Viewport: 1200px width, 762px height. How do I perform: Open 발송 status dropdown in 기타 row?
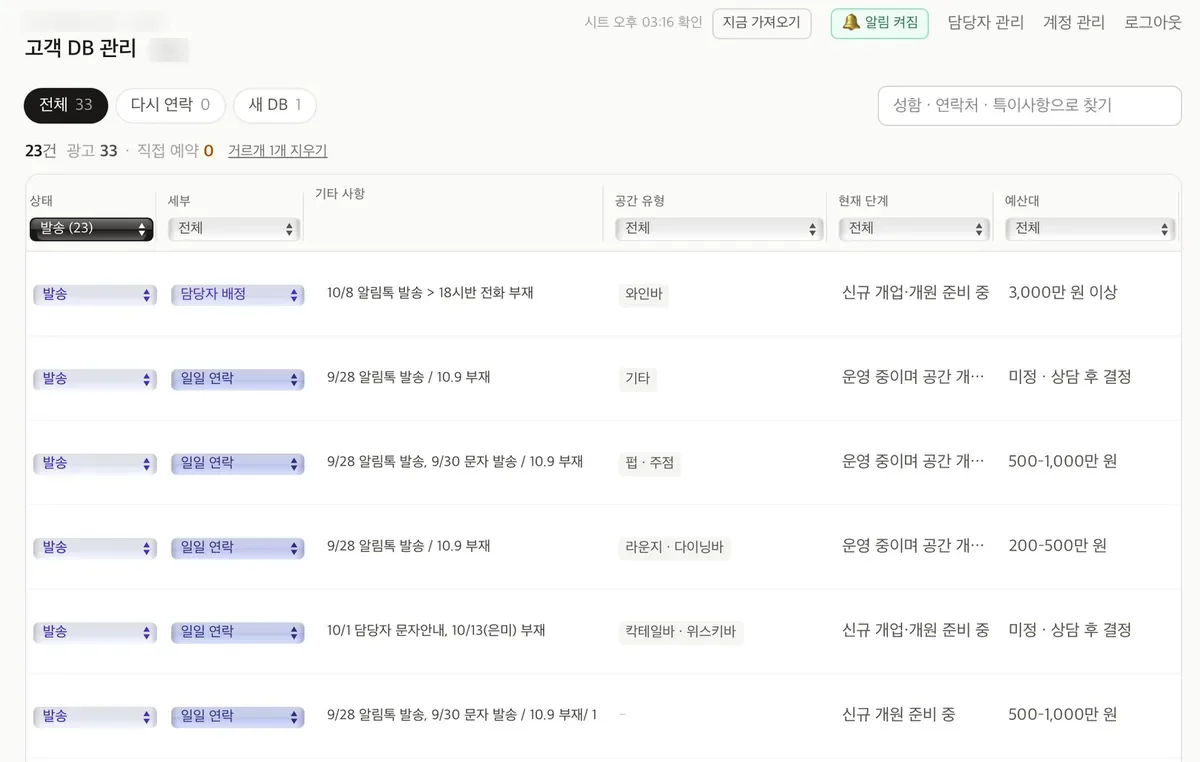coord(95,380)
